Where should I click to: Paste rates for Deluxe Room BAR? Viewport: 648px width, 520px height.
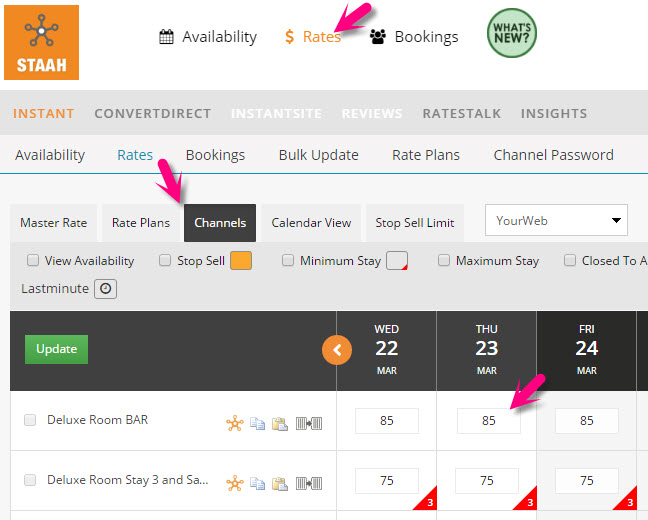coord(280,424)
